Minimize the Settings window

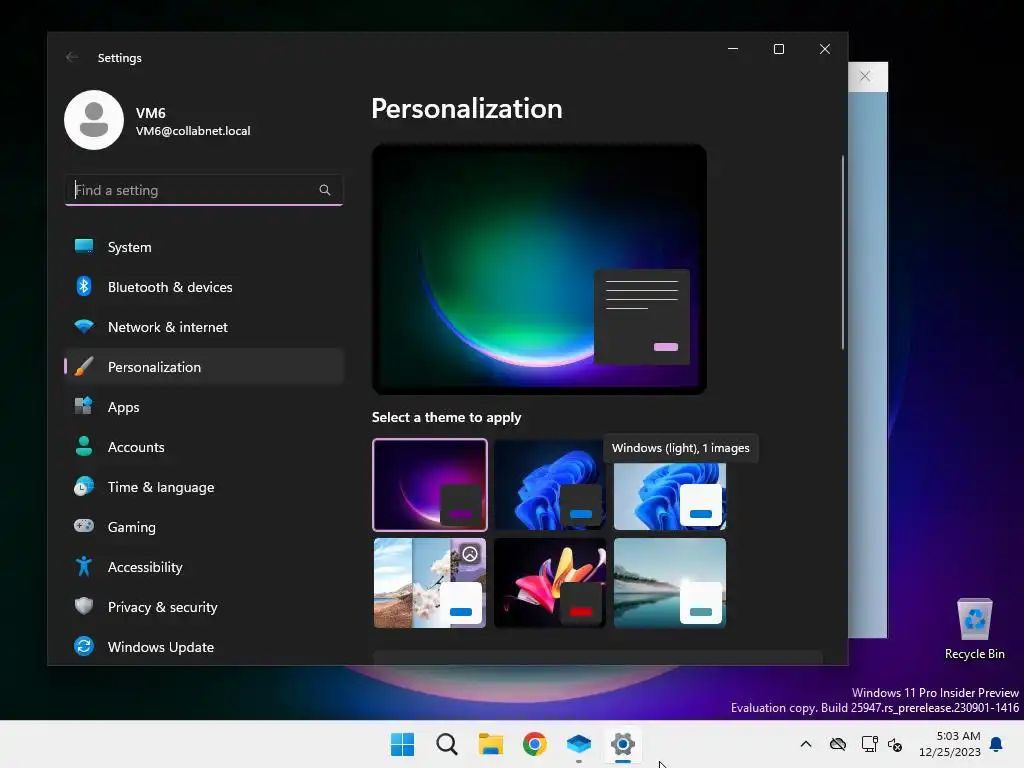point(733,49)
